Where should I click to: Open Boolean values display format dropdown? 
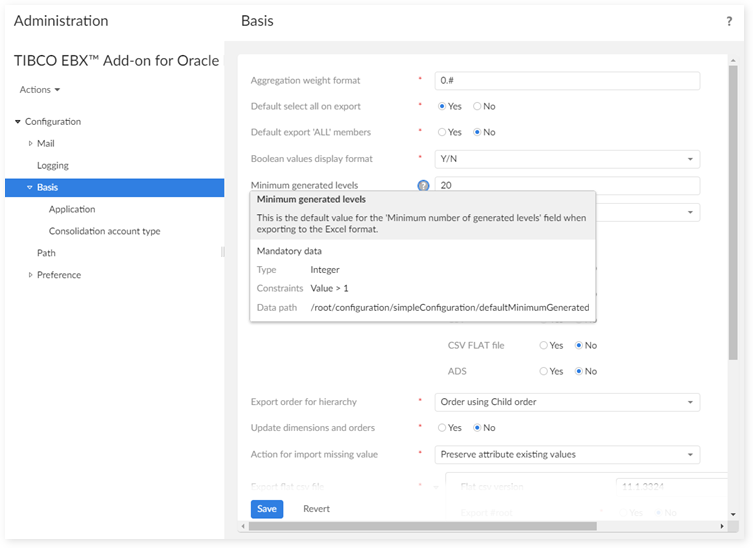568,158
